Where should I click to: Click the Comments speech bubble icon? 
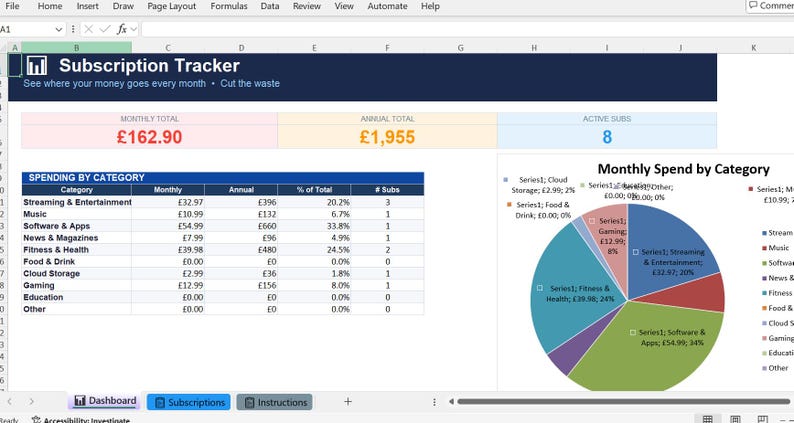tap(753, 6)
